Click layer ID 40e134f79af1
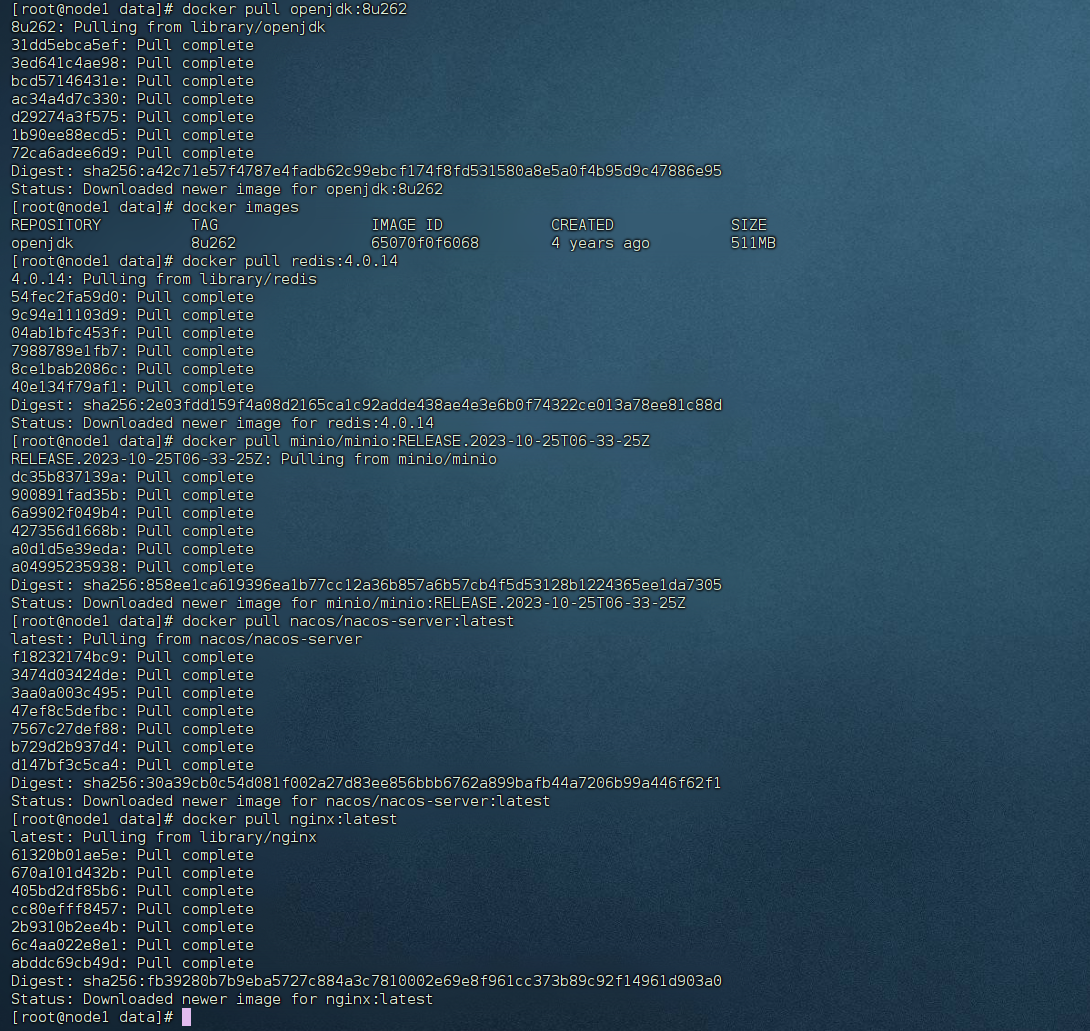This screenshot has height=1031, width=1090. pyautogui.click(x=65, y=388)
